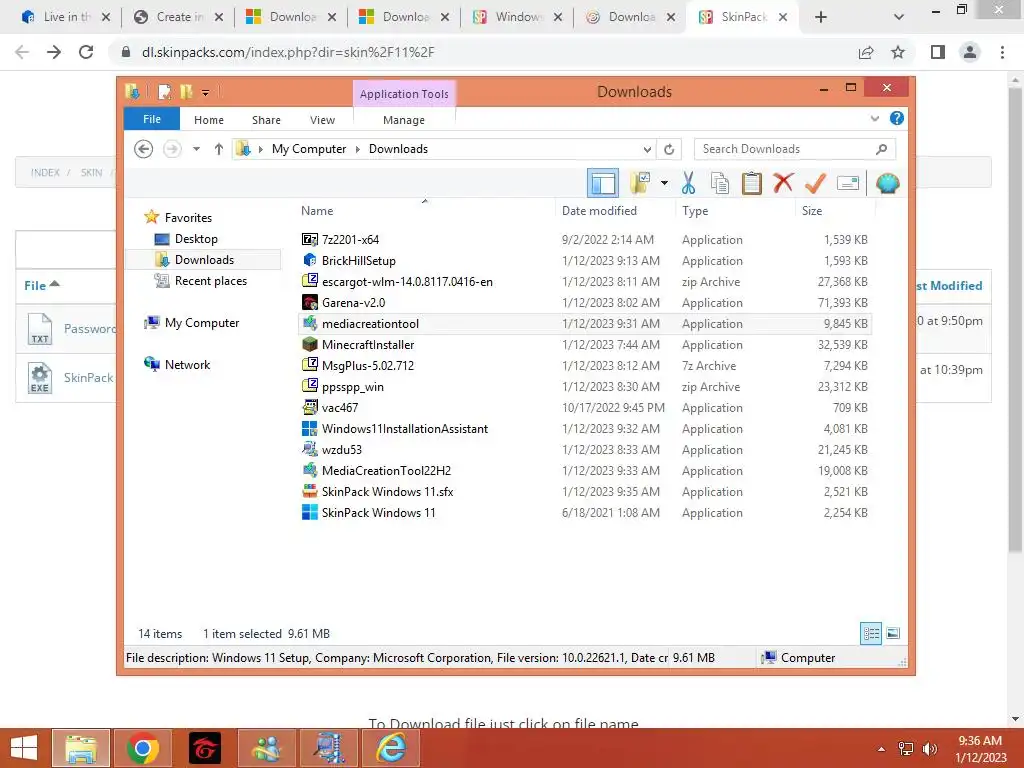Open the File ribbon tab
The width and height of the screenshot is (1024, 768).
(x=152, y=119)
